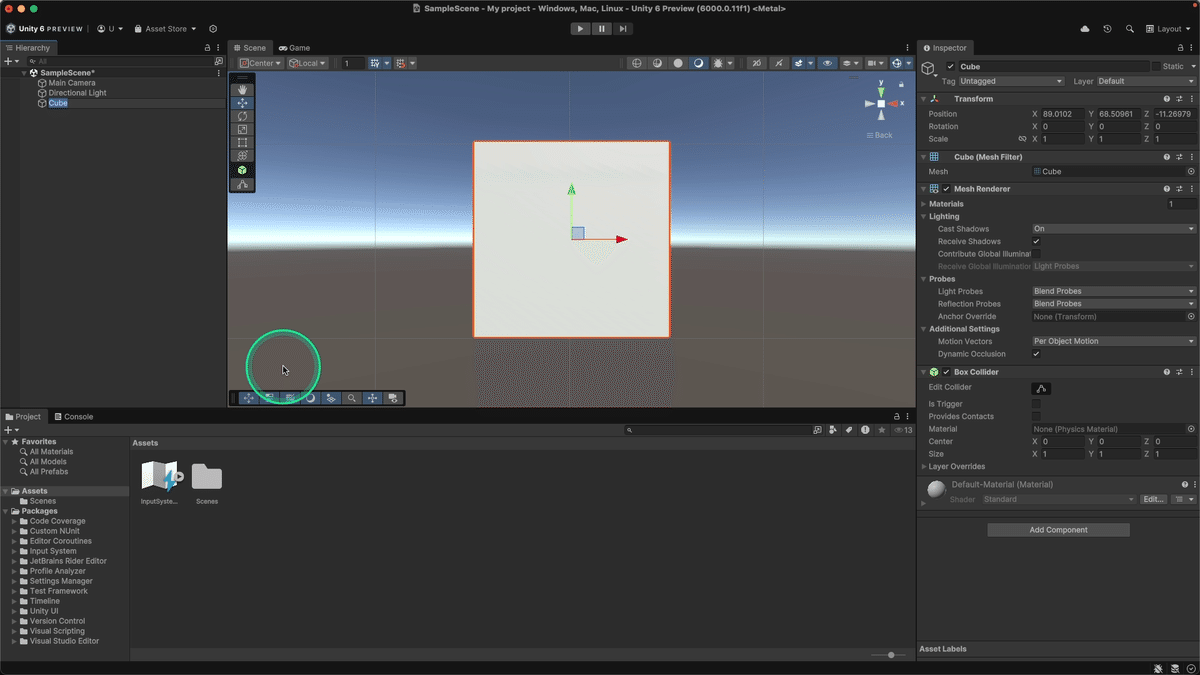Toggle Dynamic Occlusion checkbox

1036,354
